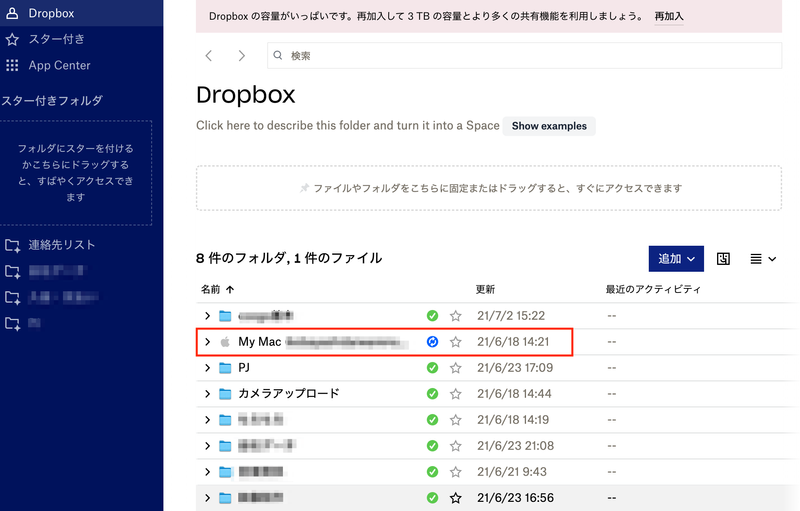The height and width of the screenshot is (511, 800).
Task: Go forward with the right arrow
Action: (x=242, y=56)
